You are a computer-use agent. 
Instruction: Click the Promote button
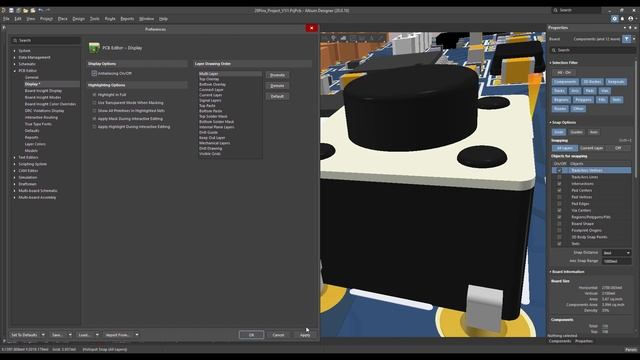[278, 75]
